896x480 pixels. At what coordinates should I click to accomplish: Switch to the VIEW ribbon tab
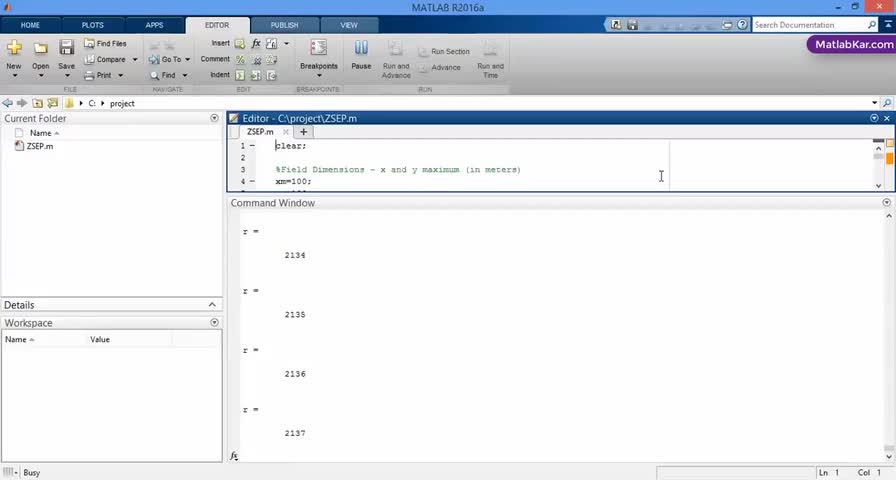[349, 25]
